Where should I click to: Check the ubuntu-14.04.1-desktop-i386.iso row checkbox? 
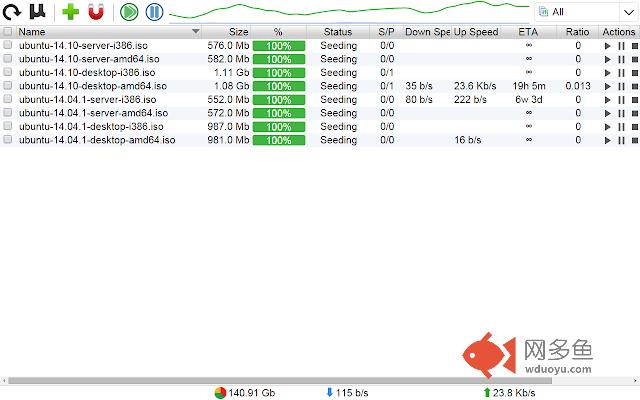tap(7, 126)
